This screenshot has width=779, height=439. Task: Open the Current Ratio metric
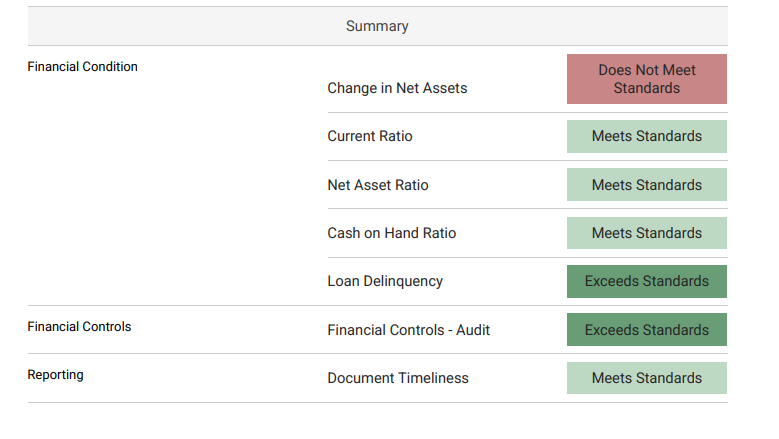[370, 136]
